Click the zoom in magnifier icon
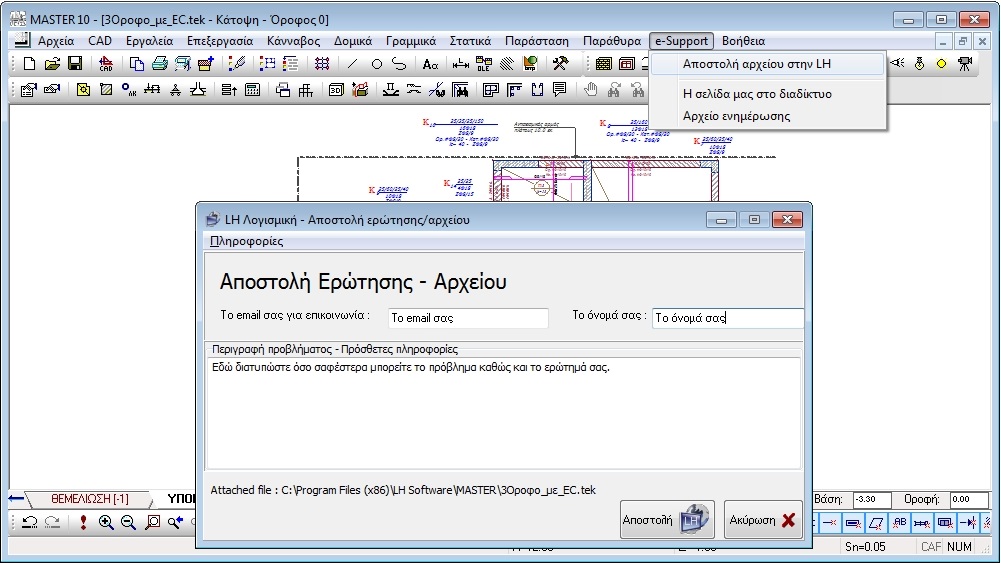Viewport: 1001px width, 563px height. [106, 522]
